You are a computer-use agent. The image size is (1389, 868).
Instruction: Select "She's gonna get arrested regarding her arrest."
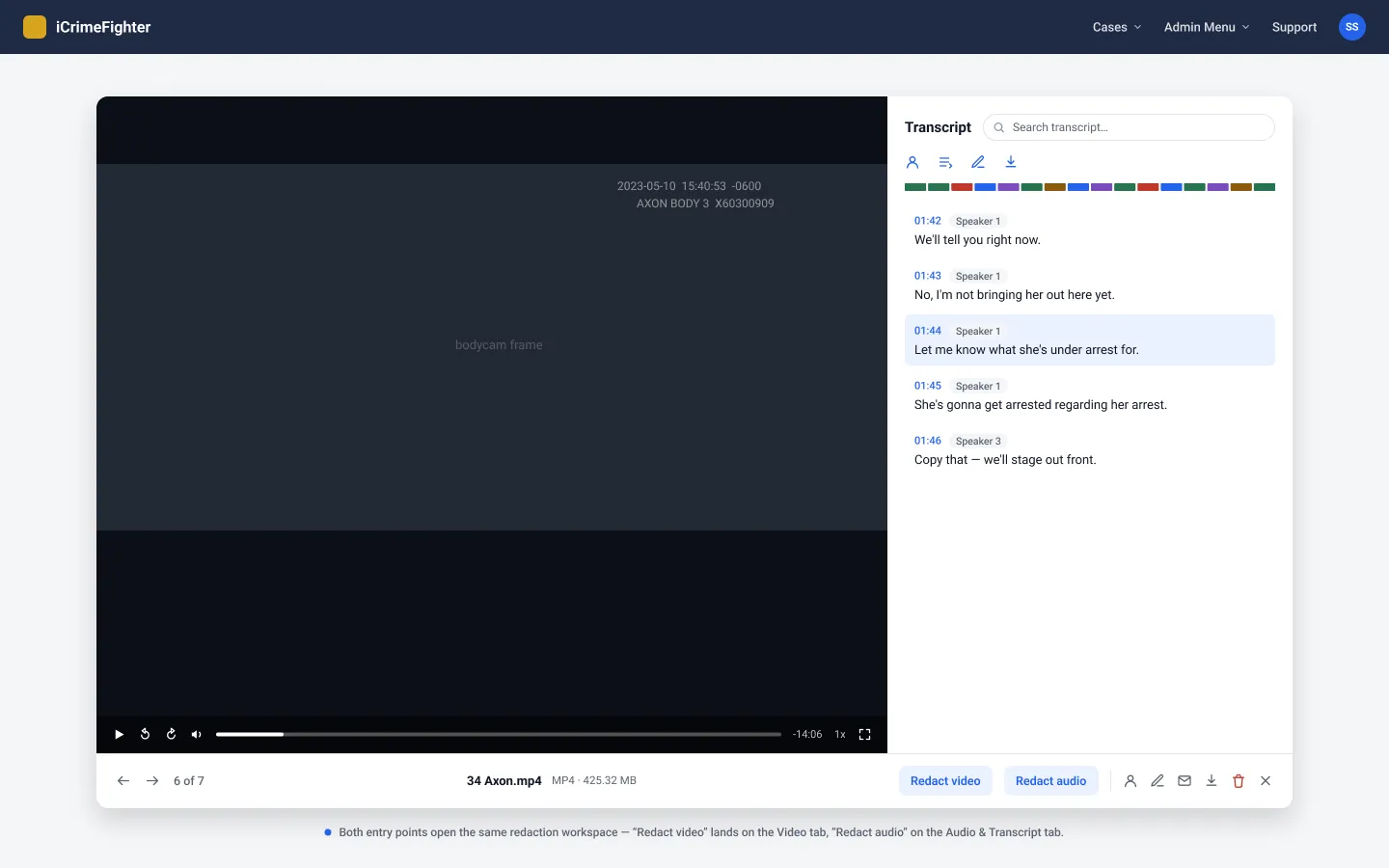(x=1041, y=405)
